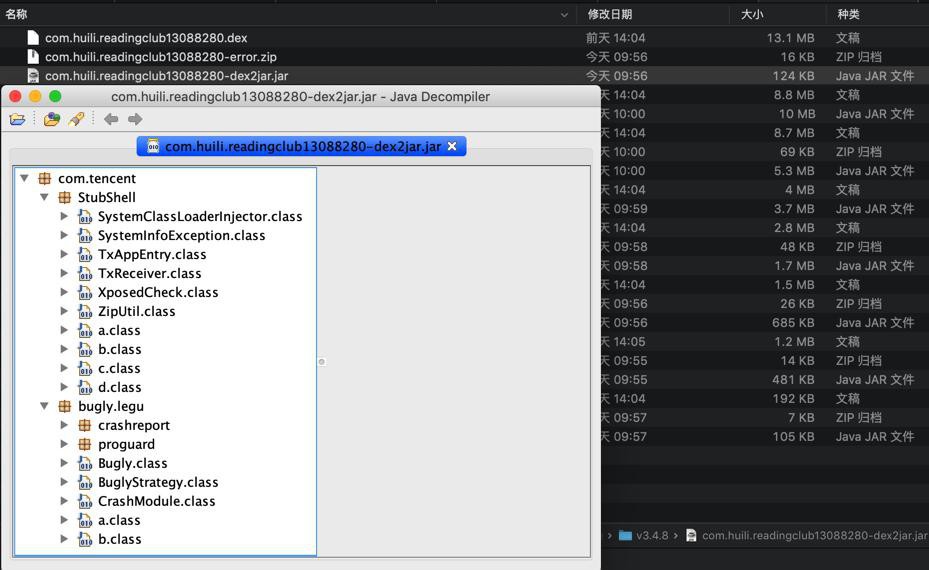Select ZipUtil.class in tree
This screenshot has height=570, width=929.
pyautogui.click(x=136, y=312)
